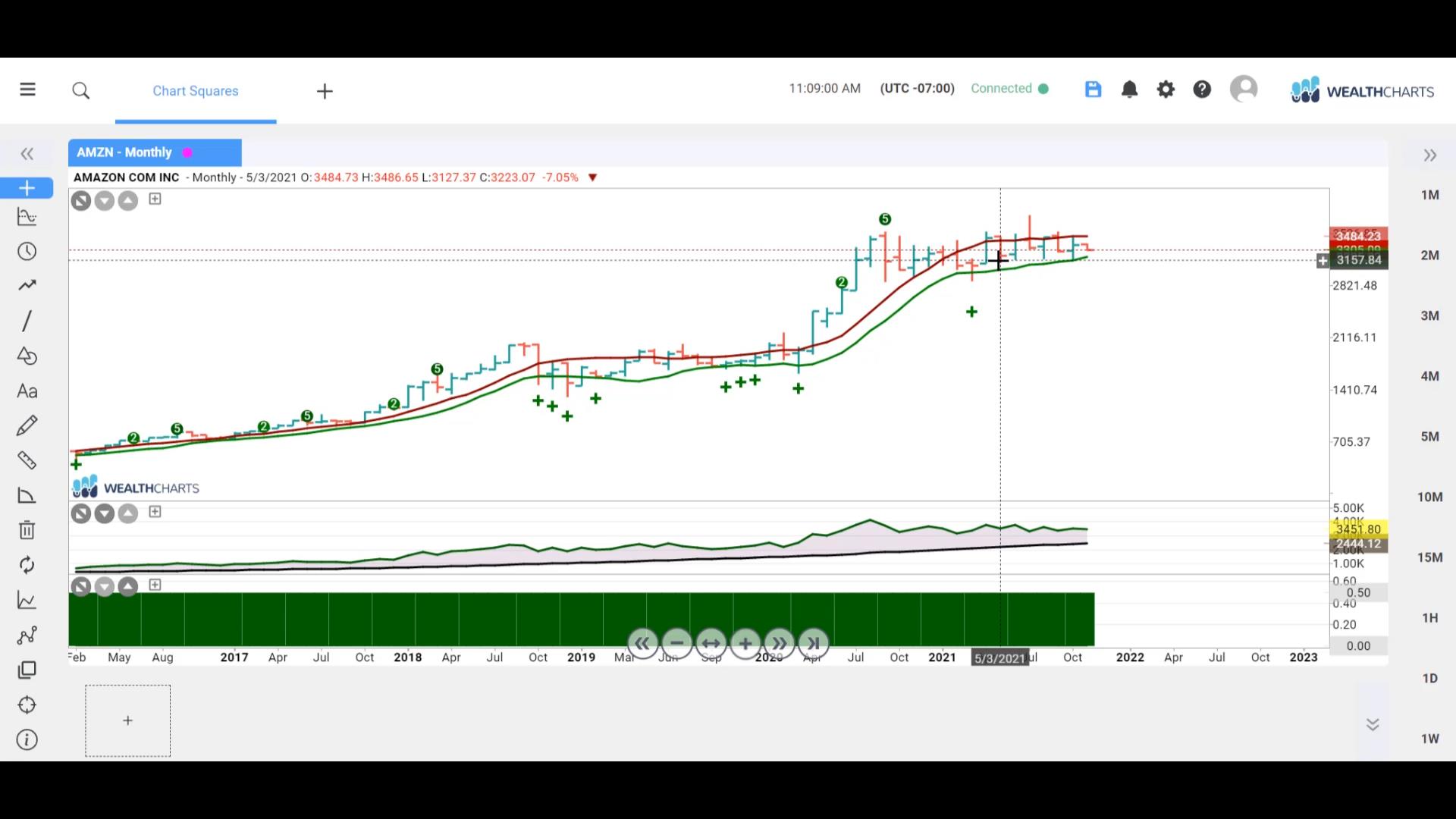
Task: Open the copy layers icon
Action: click(x=27, y=670)
